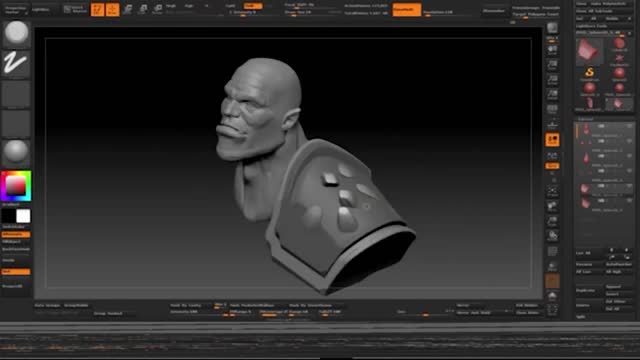This screenshot has height=360, width=640.
Task: Toggle L.Sym local symmetry
Action: click(x=552, y=156)
